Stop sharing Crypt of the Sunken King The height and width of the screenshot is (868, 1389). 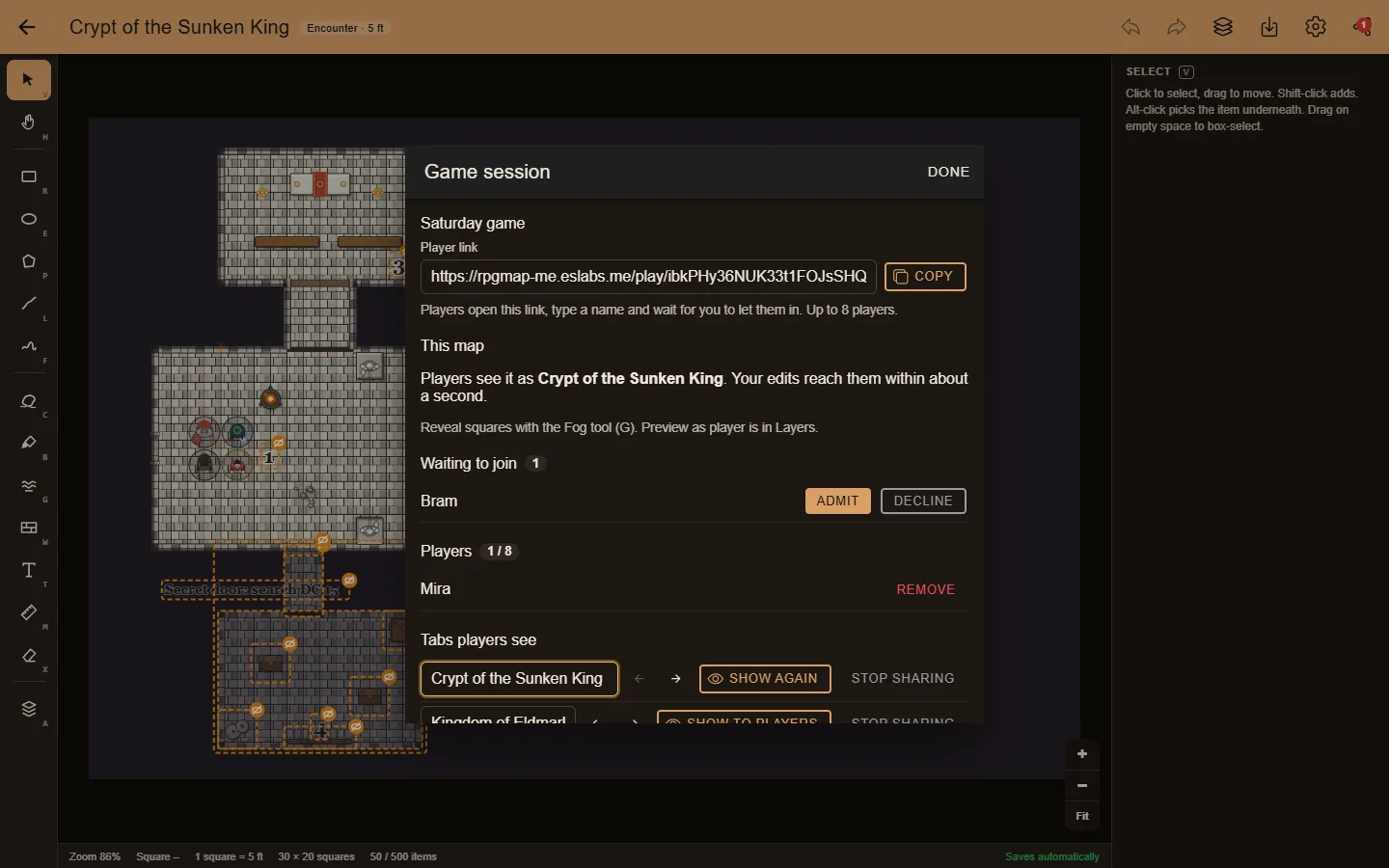coord(903,679)
